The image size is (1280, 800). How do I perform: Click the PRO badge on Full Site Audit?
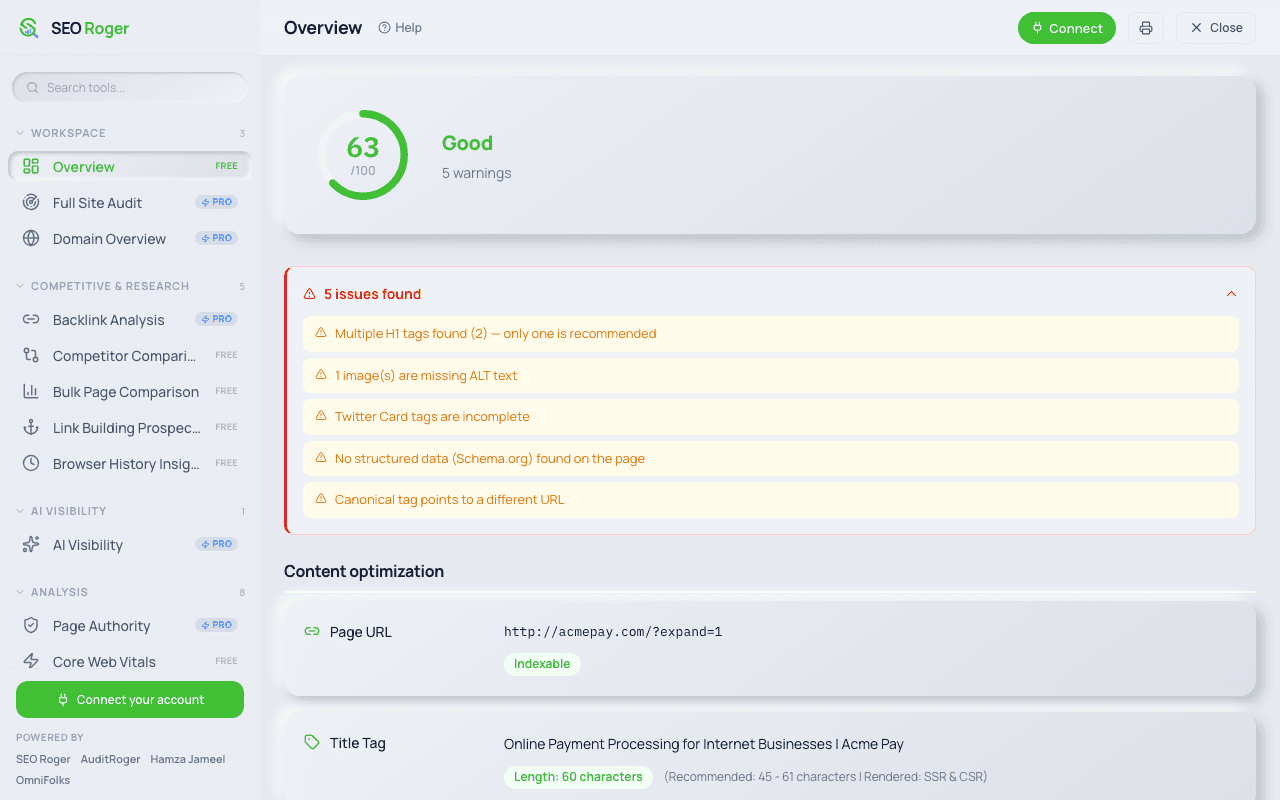pos(216,202)
